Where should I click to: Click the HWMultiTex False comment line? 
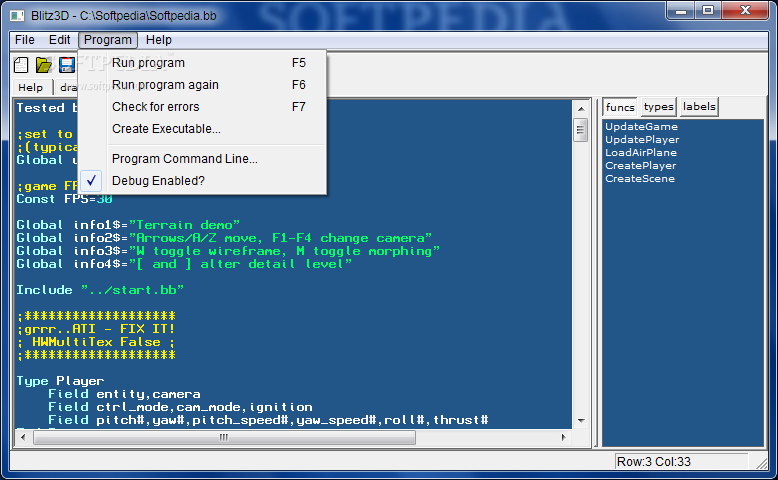pyautogui.click(x=96, y=342)
